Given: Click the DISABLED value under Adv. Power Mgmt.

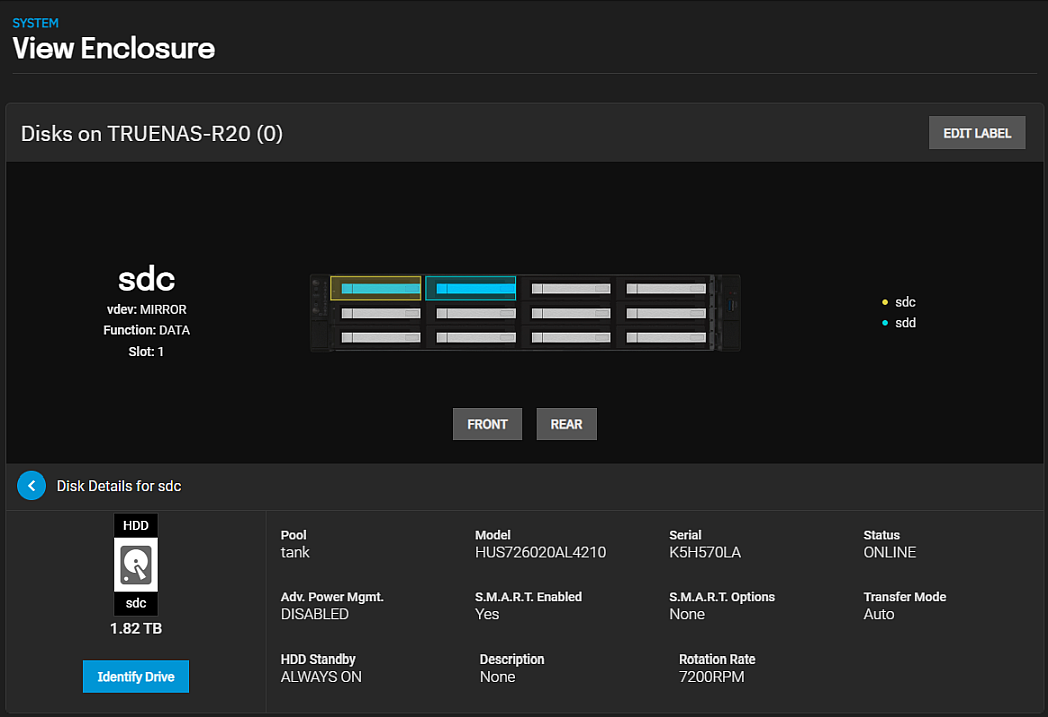Looking at the screenshot, I should (x=315, y=614).
